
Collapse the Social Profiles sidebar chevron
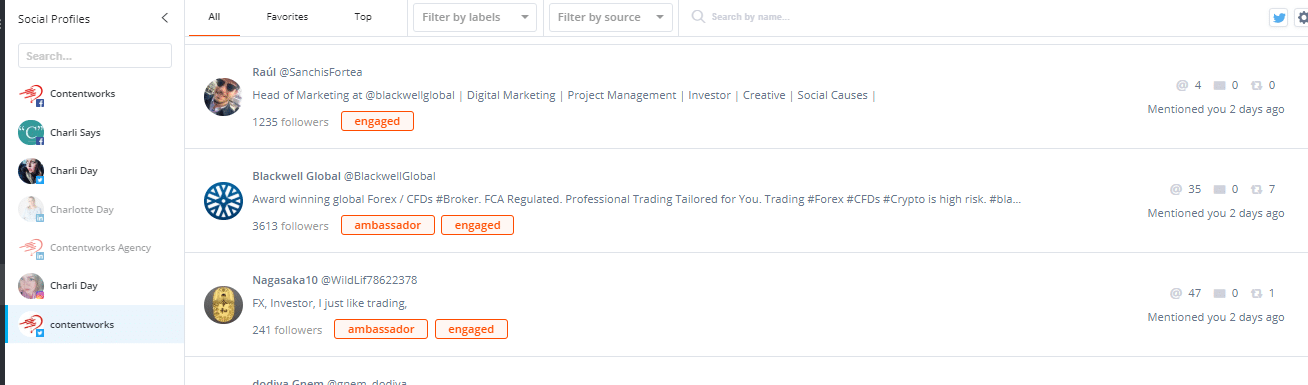[x=165, y=18]
